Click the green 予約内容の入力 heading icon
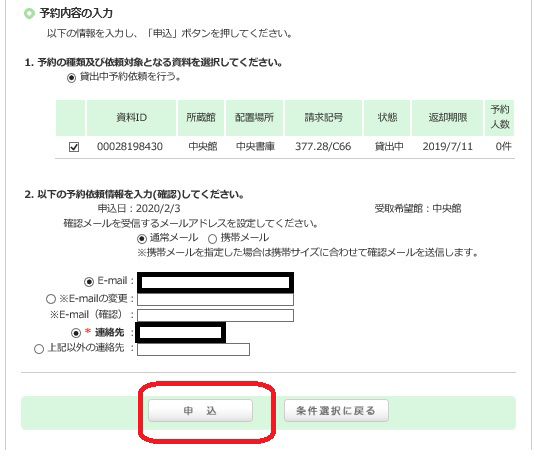556x470 pixels. tap(29, 13)
